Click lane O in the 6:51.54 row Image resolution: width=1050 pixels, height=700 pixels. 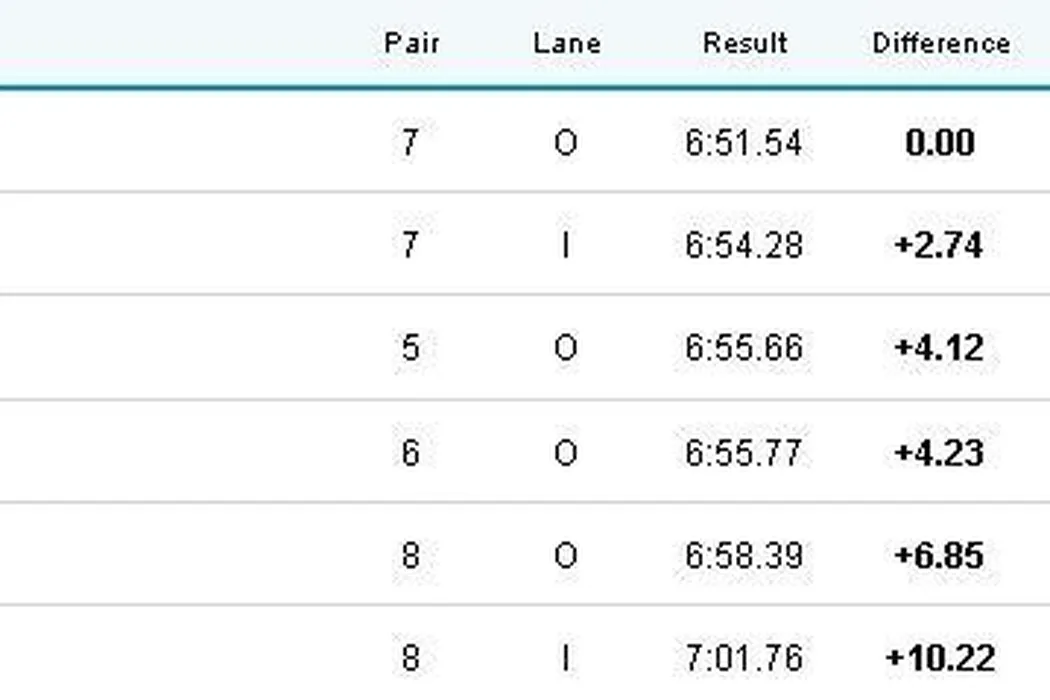[566, 144]
